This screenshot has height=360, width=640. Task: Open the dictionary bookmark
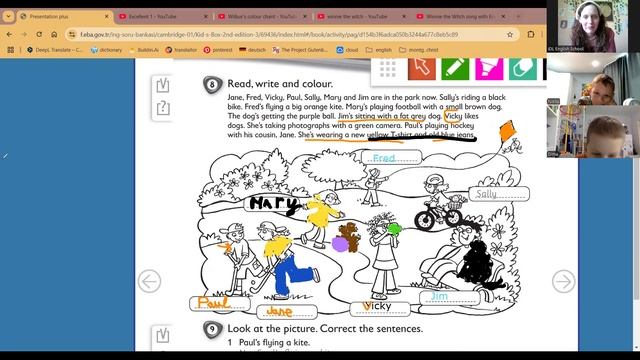[107, 50]
